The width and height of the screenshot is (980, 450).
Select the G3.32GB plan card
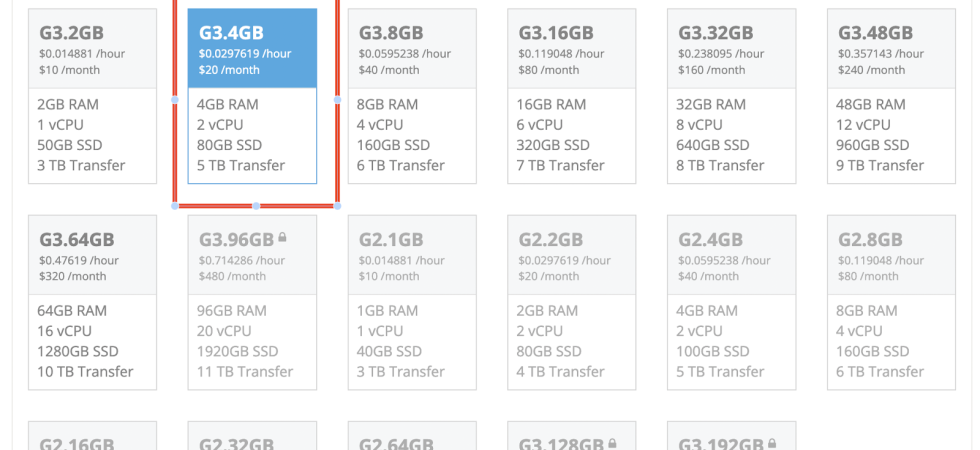(x=732, y=96)
